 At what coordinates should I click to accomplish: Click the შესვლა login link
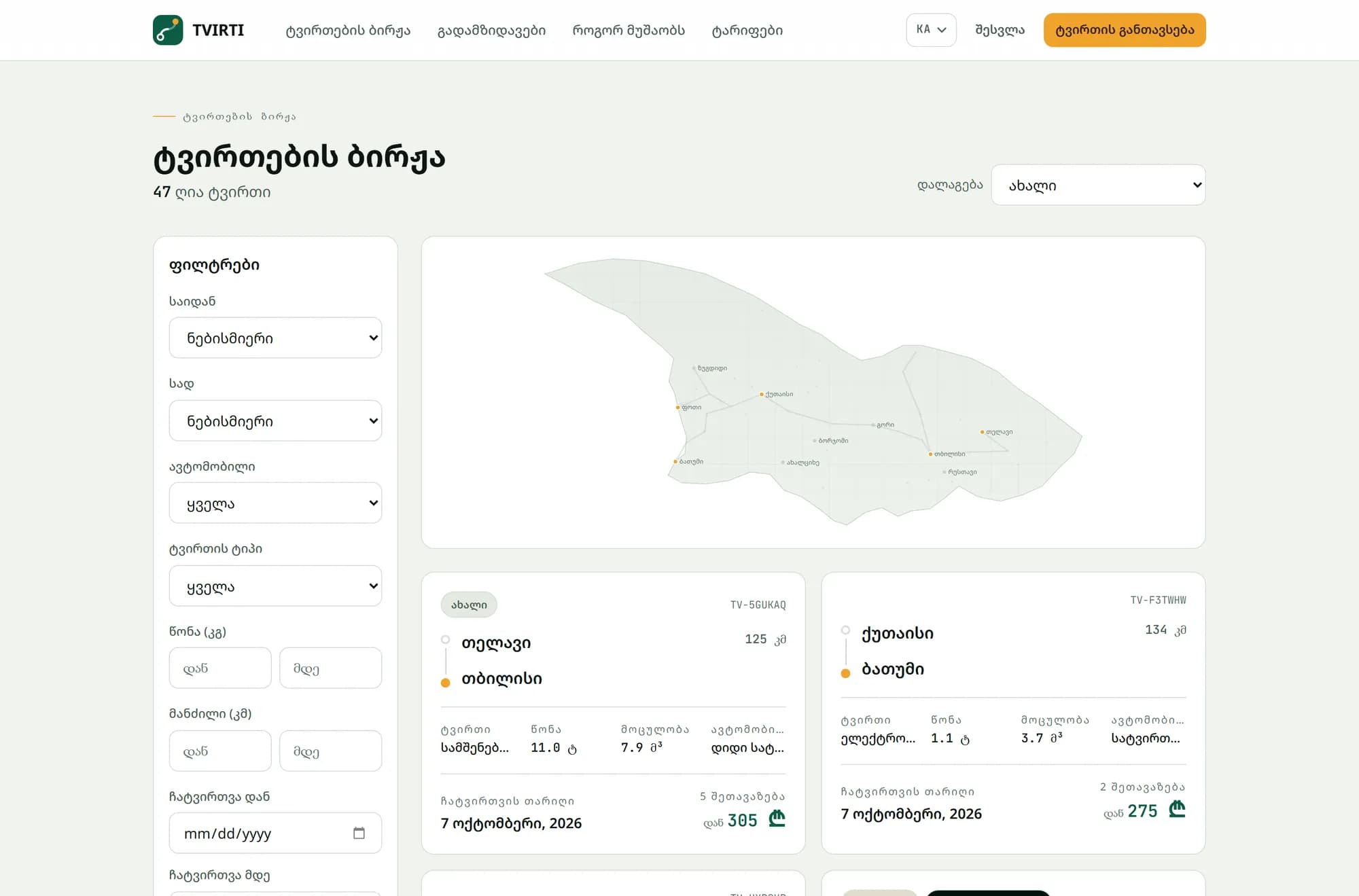click(1000, 30)
